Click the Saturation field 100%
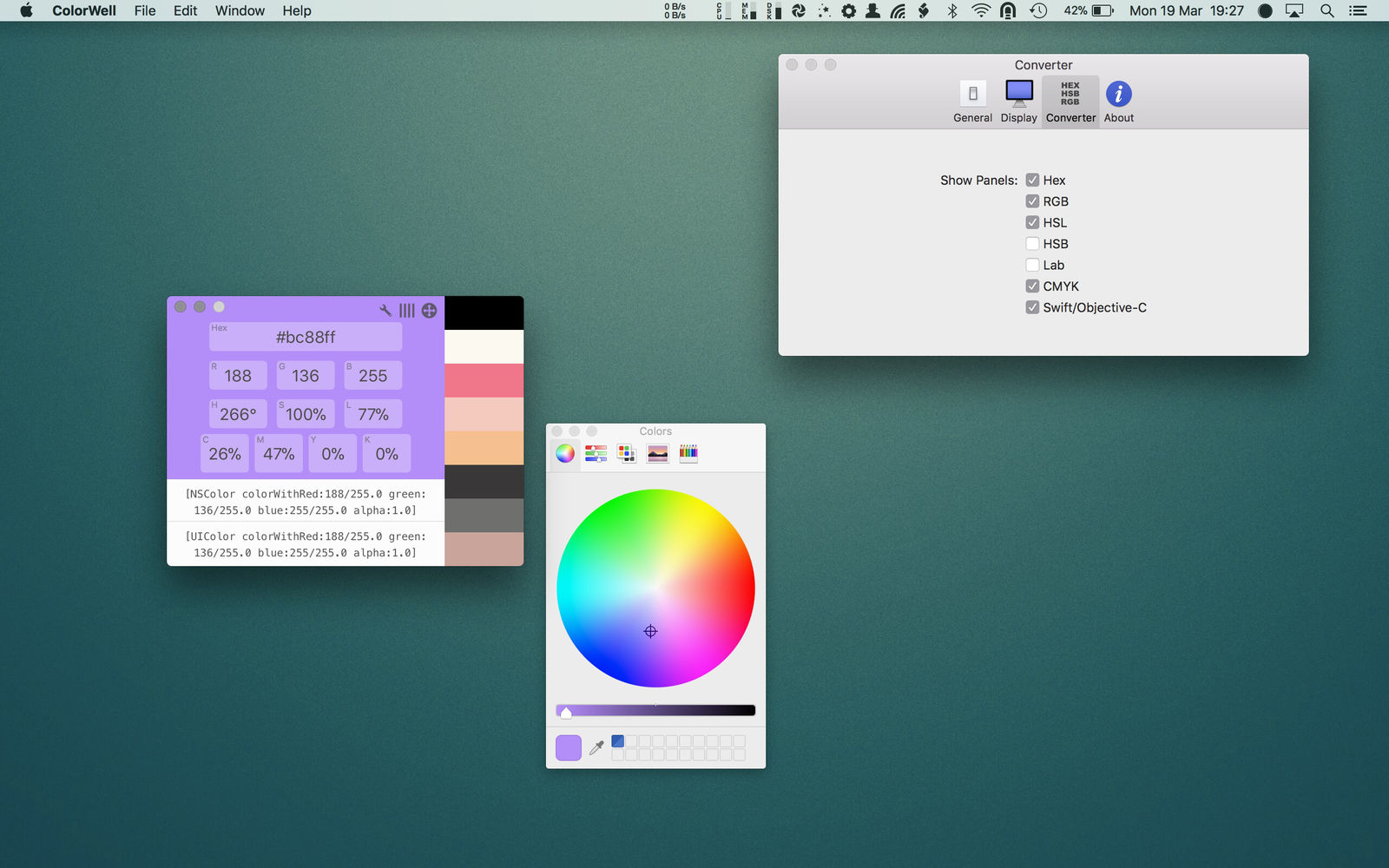The image size is (1389, 868). point(306,414)
